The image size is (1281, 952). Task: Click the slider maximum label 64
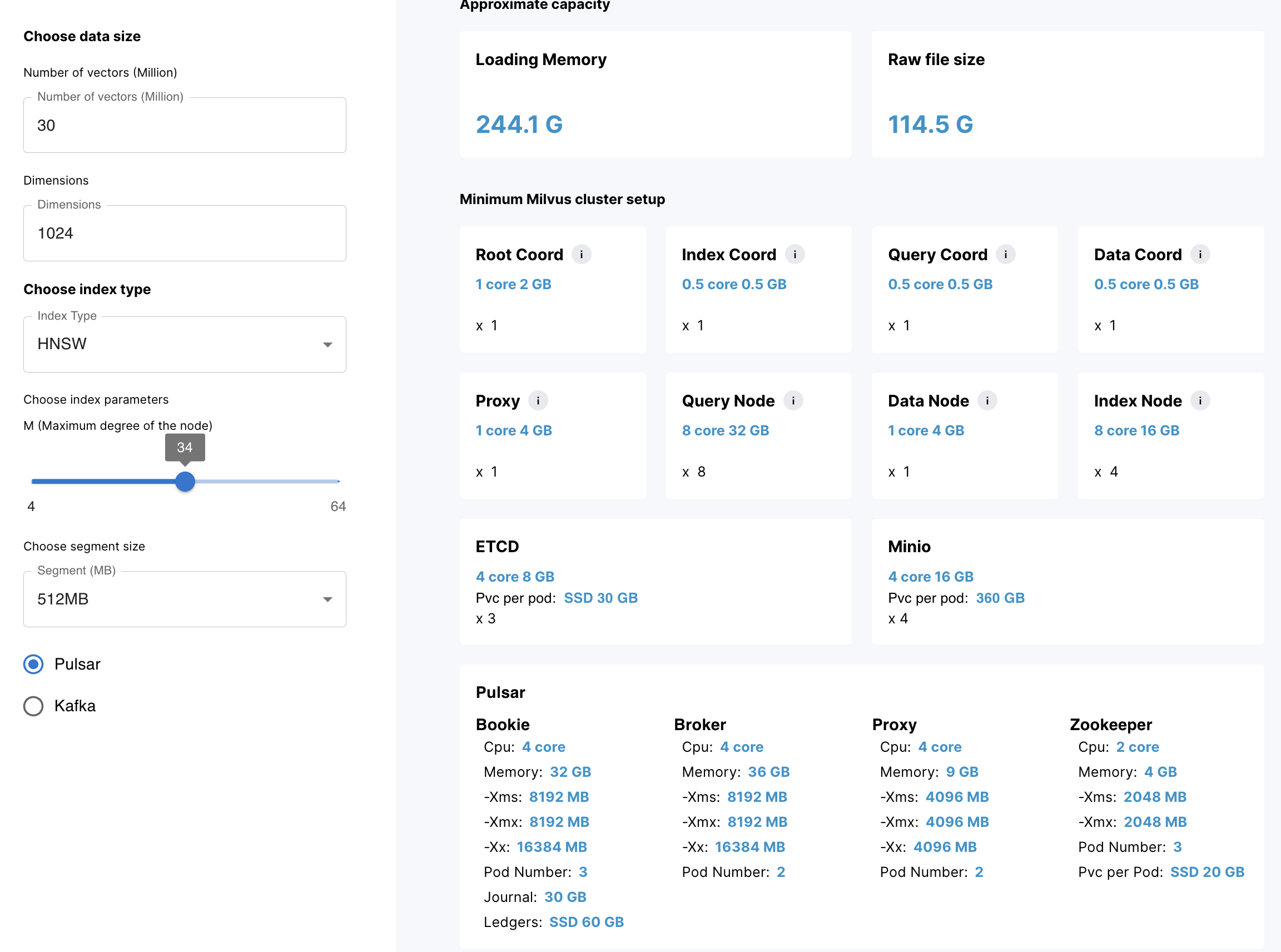click(337, 506)
